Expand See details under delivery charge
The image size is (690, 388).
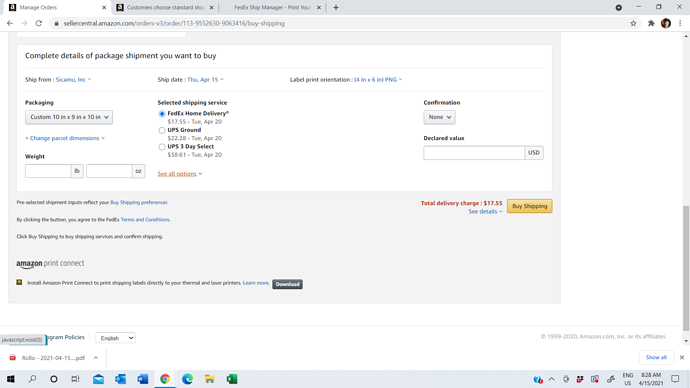click(485, 212)
